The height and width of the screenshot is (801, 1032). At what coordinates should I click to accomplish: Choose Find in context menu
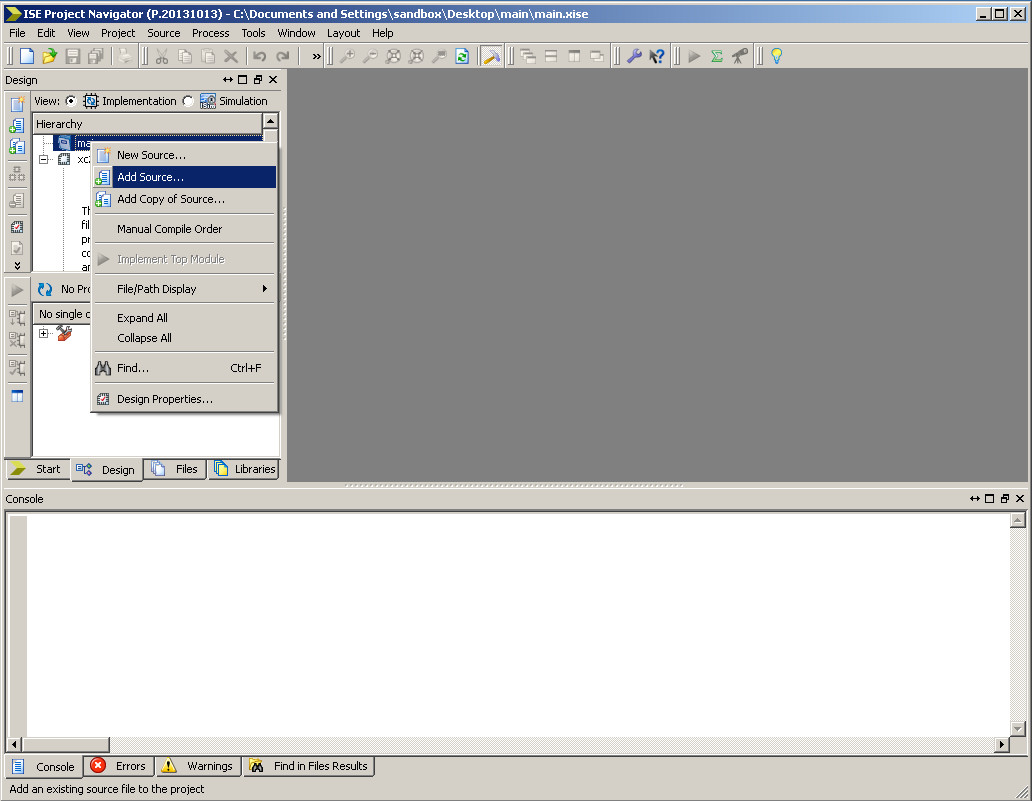[x=184, y=368]
